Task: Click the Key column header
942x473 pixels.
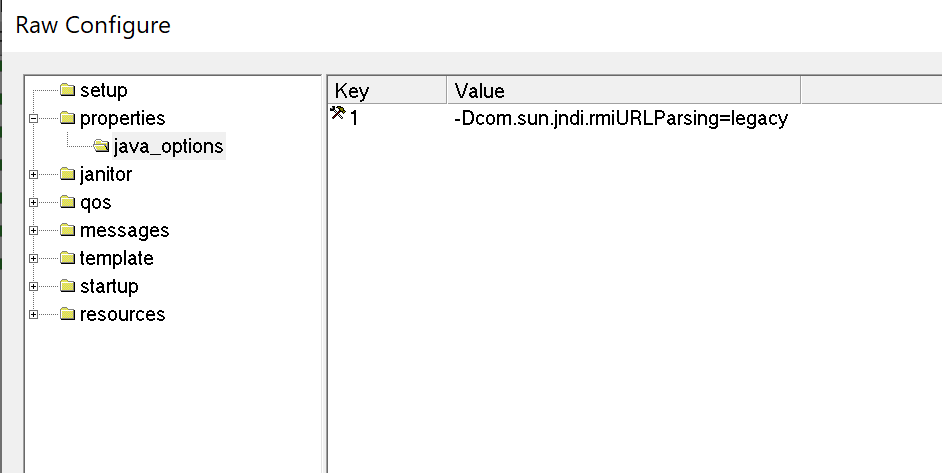Action: 386,91
